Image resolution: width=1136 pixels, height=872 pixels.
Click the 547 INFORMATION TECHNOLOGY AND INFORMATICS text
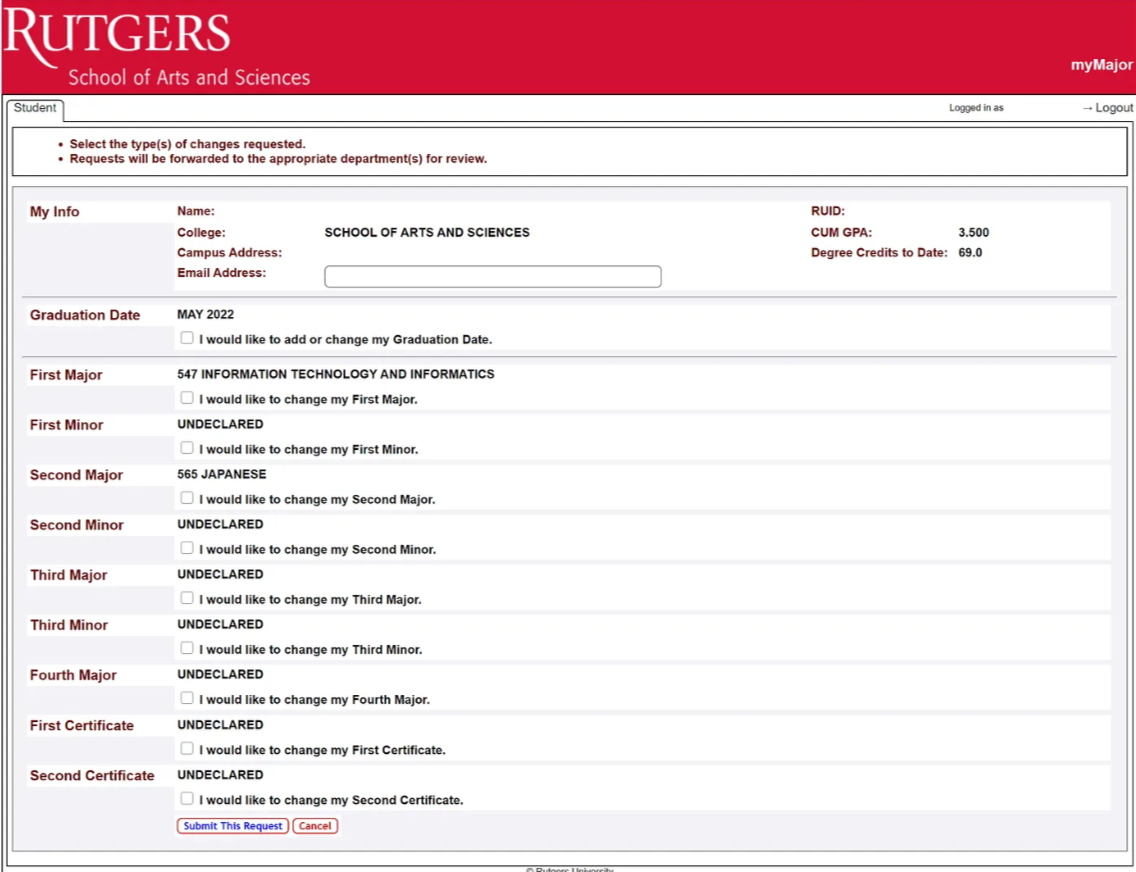pos(335,374)
